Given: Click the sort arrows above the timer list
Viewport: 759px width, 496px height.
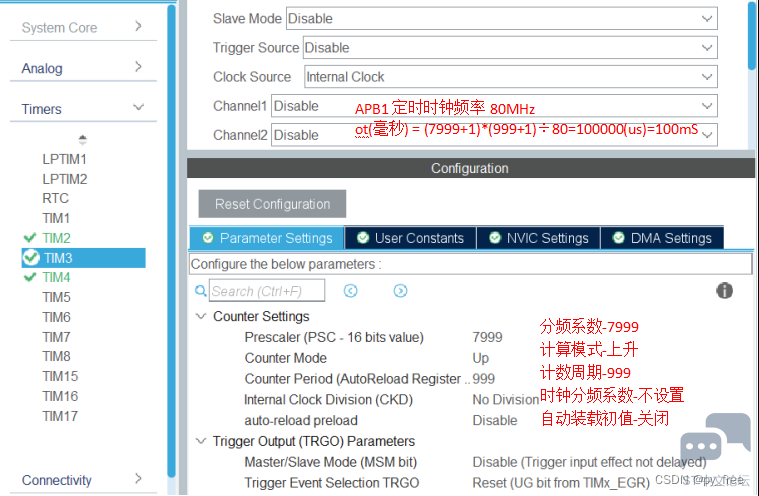Looking at the screenshot, I should (82, 139).
